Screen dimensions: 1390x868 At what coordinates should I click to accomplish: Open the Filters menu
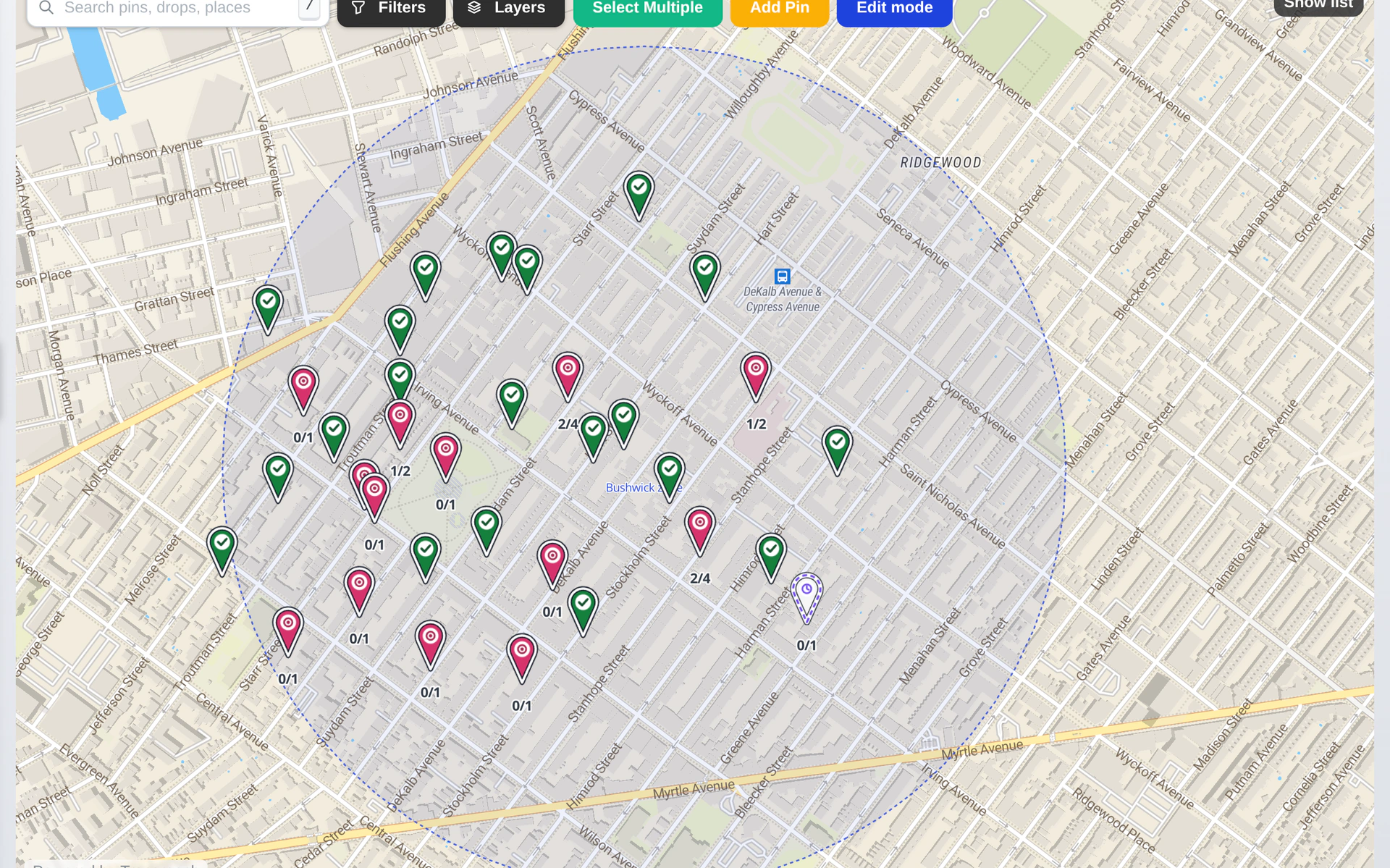[391, 9]
